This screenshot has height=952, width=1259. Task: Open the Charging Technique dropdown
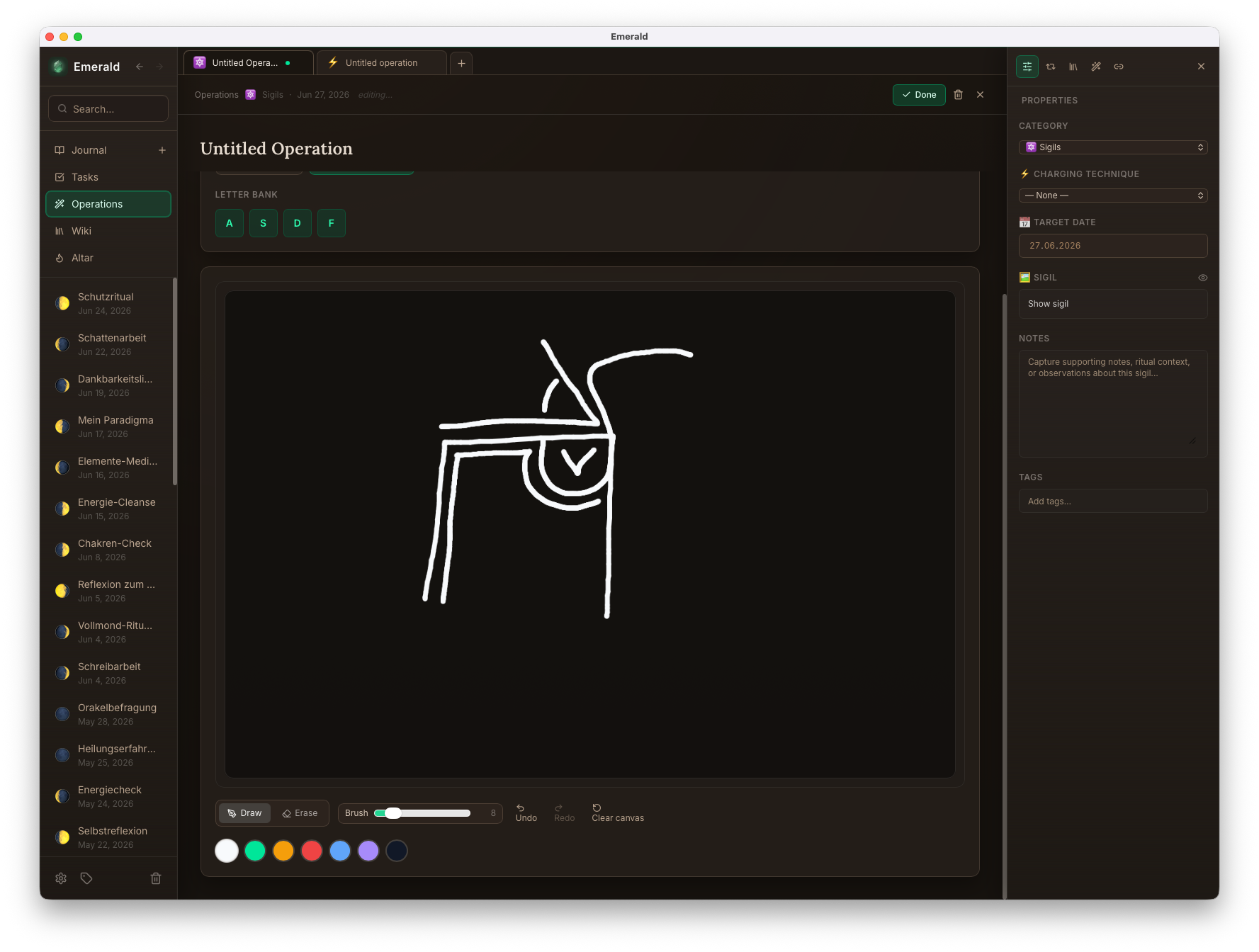[x=1113, y=195]
